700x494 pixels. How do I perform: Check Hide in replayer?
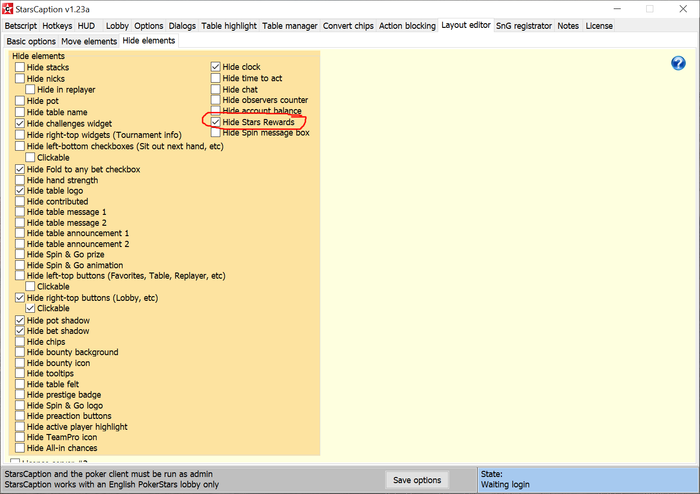[30, 89]
